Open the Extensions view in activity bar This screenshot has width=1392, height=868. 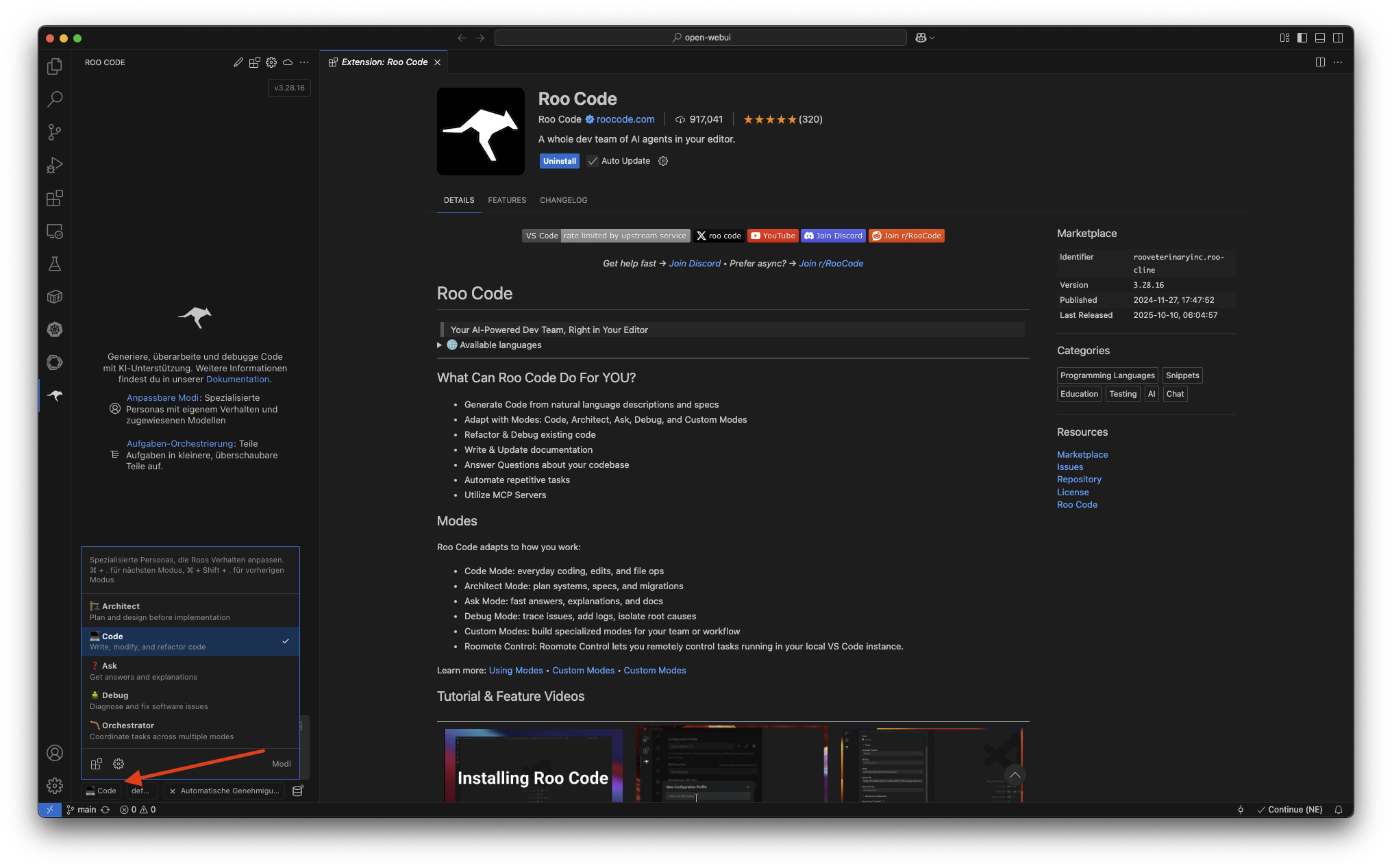(55, 198)
